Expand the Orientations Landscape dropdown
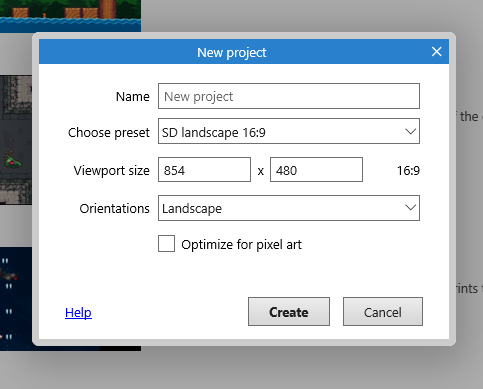 point(289,208)
